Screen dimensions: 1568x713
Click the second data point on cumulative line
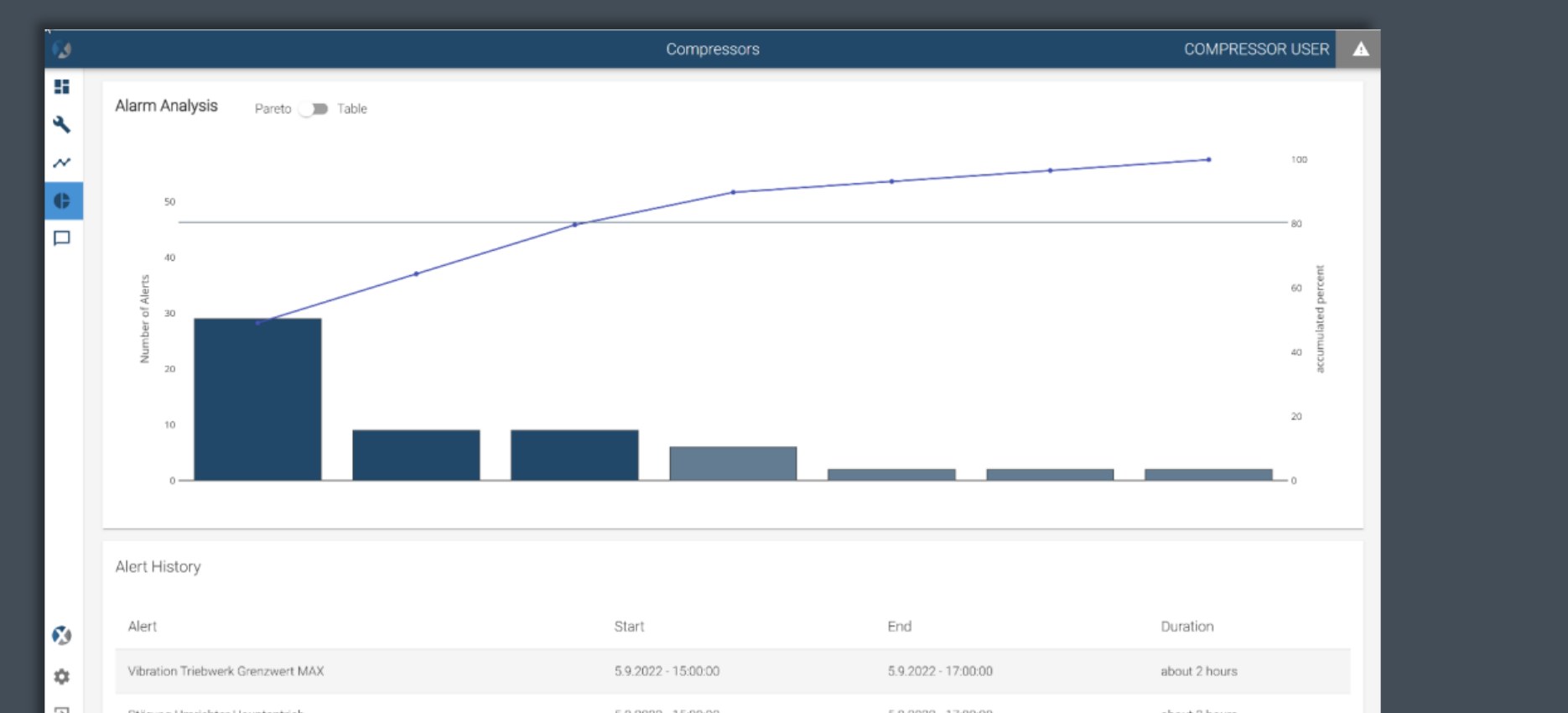[x=416, y=273]
